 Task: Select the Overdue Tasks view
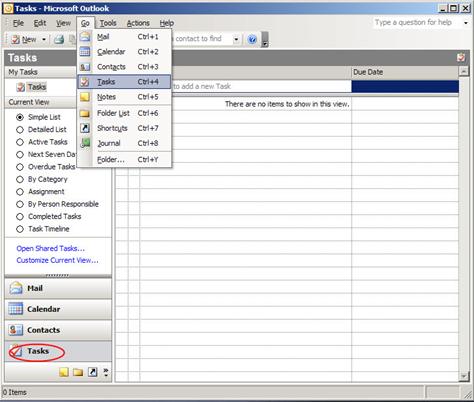click(20, 167)
